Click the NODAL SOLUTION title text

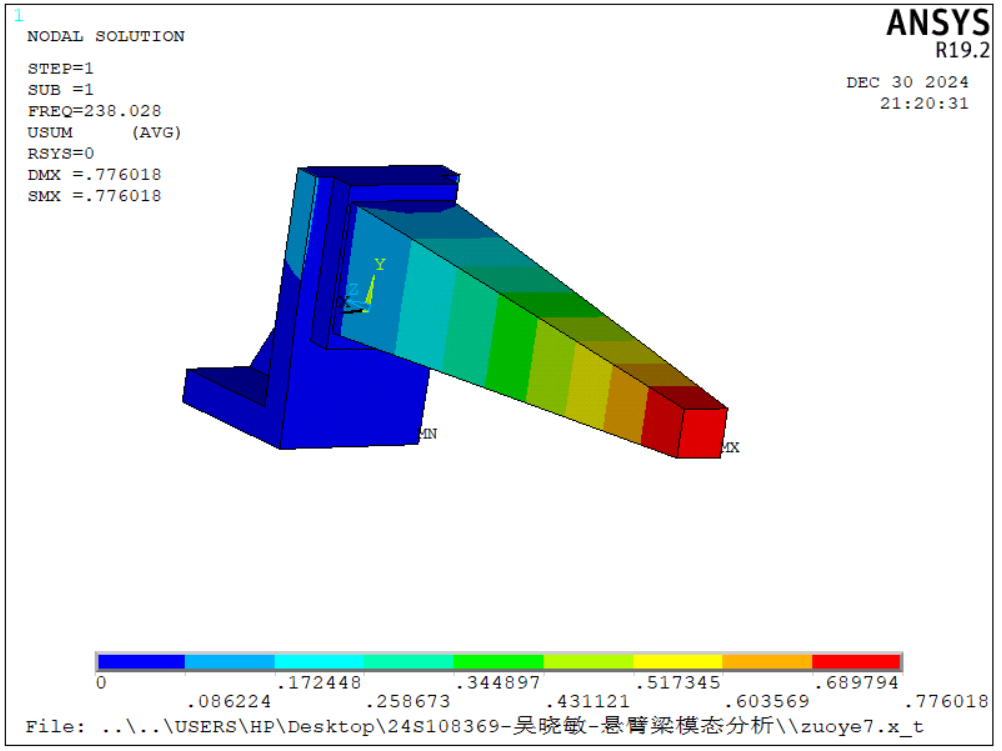click(x=105, y=36)
